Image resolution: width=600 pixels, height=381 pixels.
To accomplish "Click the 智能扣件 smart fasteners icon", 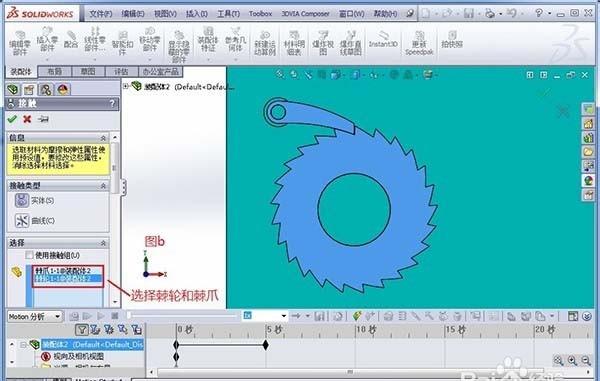I will click(x=122, y=43).
